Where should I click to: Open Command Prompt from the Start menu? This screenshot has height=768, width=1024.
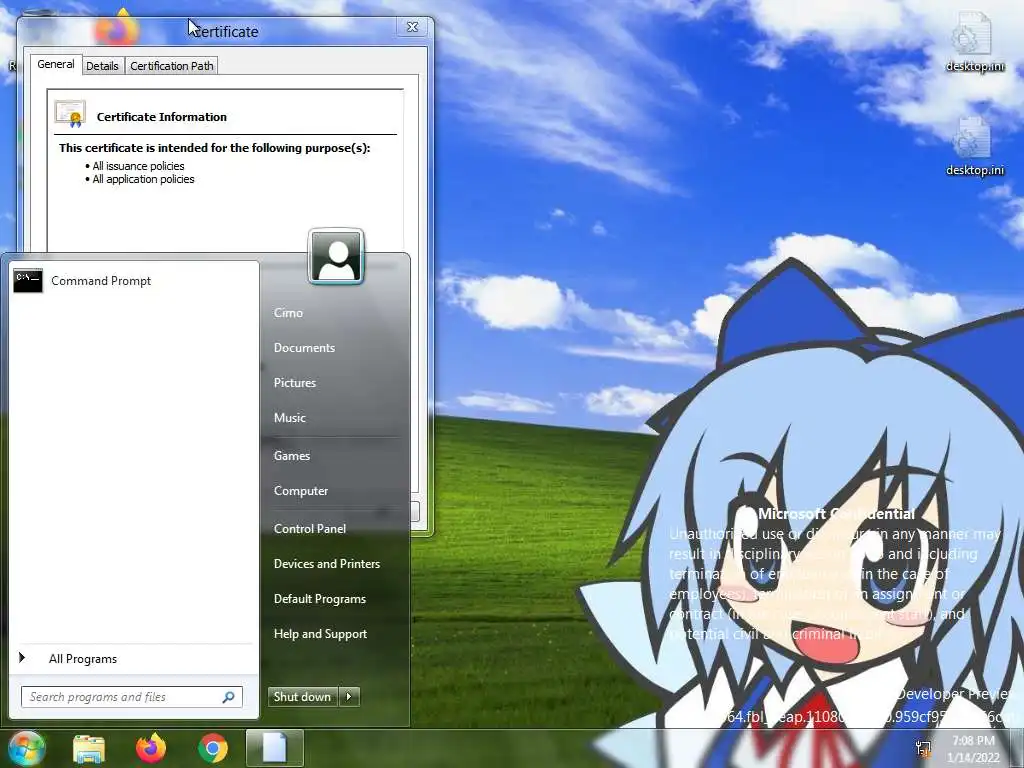pos(133,281)
